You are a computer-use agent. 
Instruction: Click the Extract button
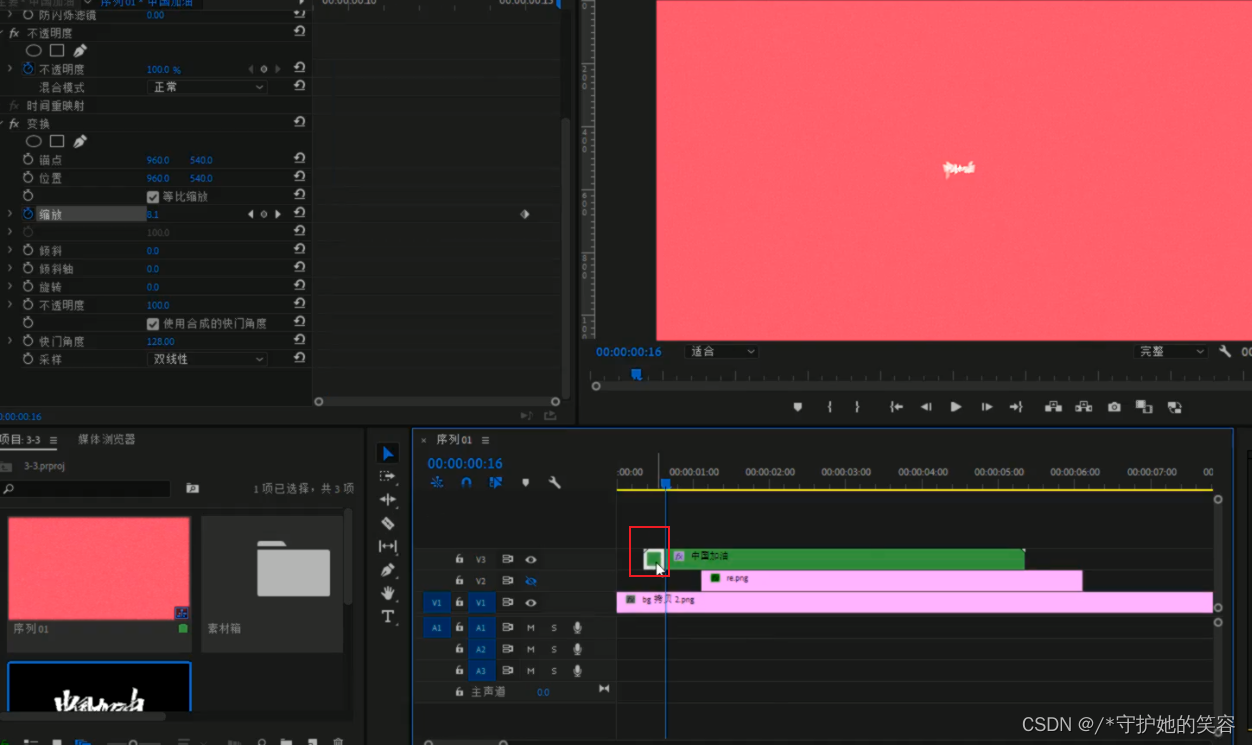[x=1083, y=407]
